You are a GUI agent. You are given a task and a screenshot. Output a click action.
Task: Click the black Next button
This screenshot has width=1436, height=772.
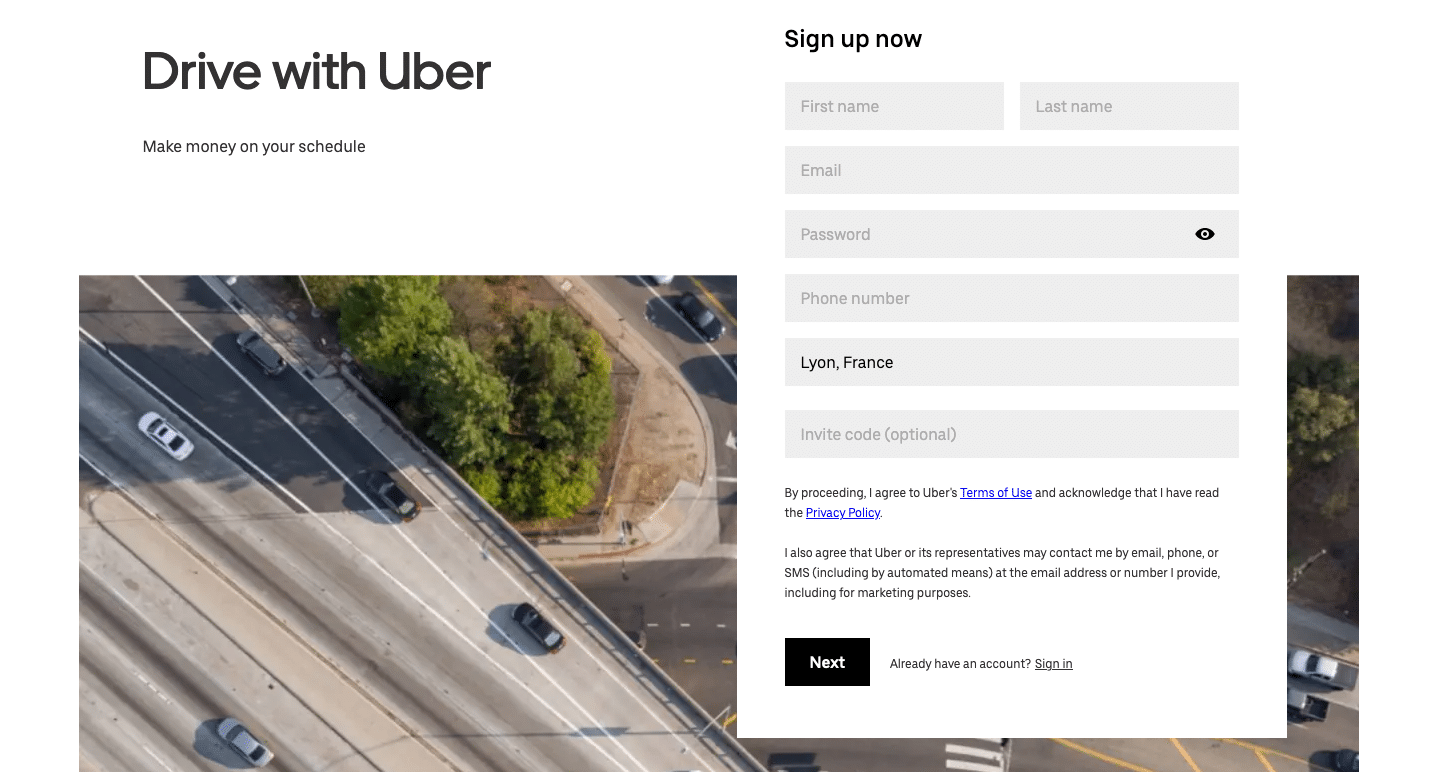pos(827,662)
